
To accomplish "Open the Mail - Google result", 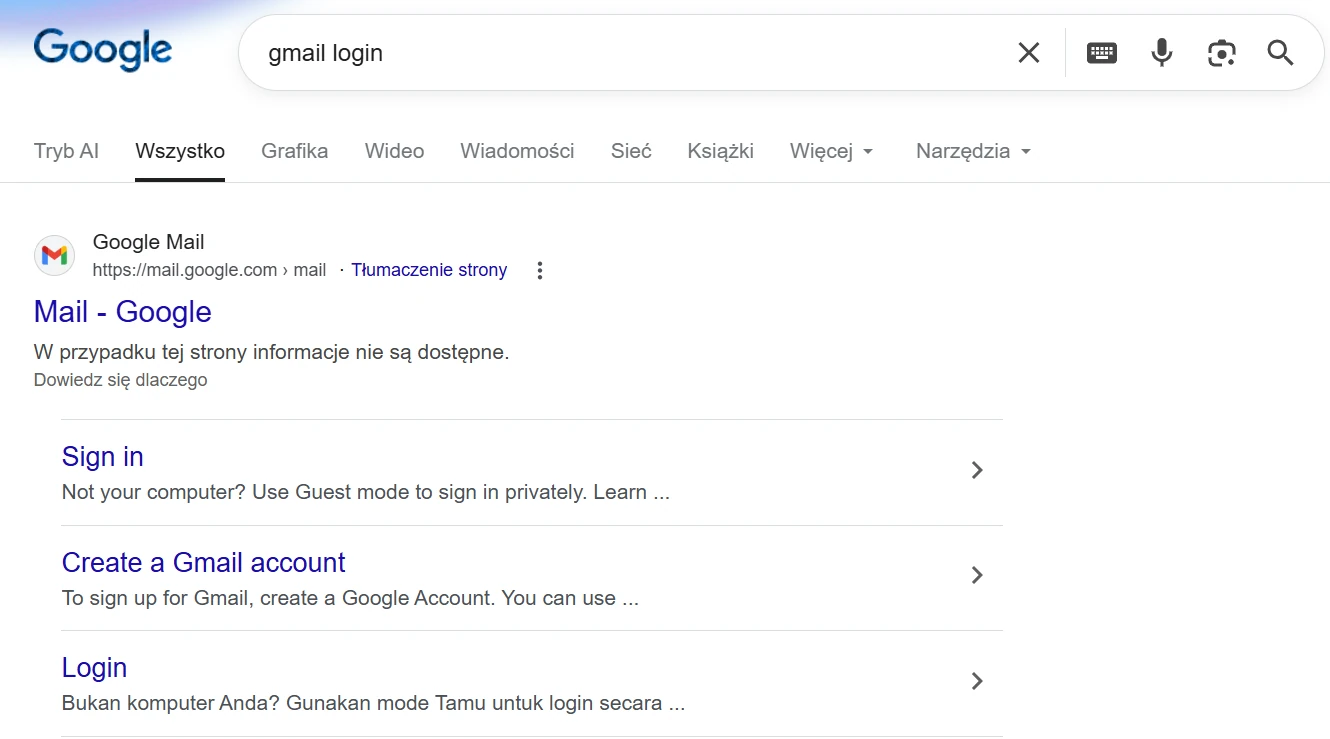I will [122, 312].
